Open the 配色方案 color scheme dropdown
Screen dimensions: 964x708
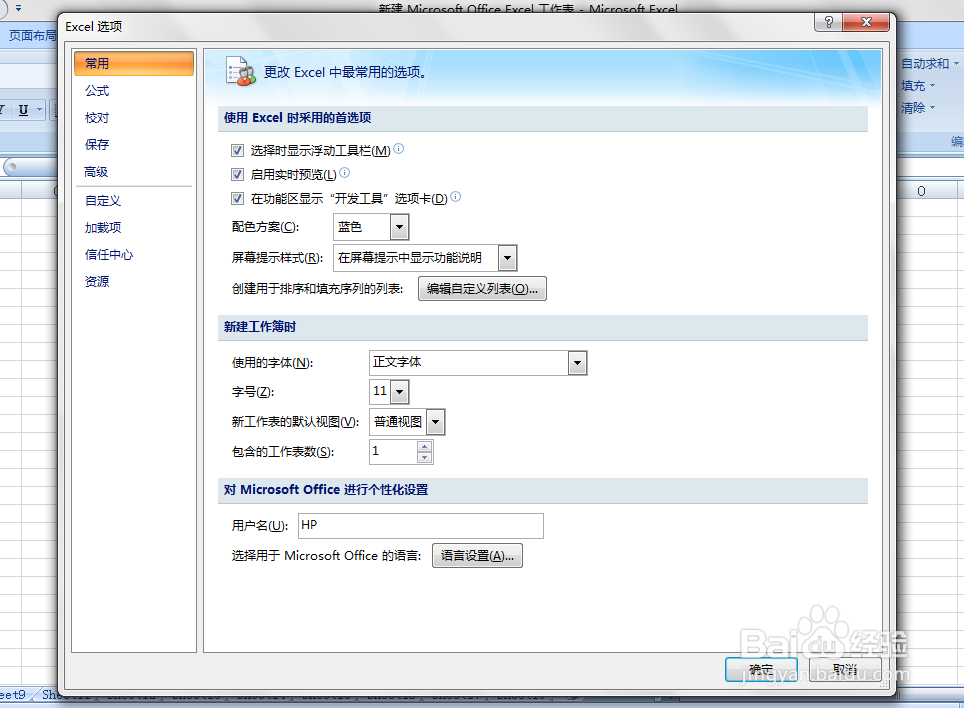click(x=399, y=227)
